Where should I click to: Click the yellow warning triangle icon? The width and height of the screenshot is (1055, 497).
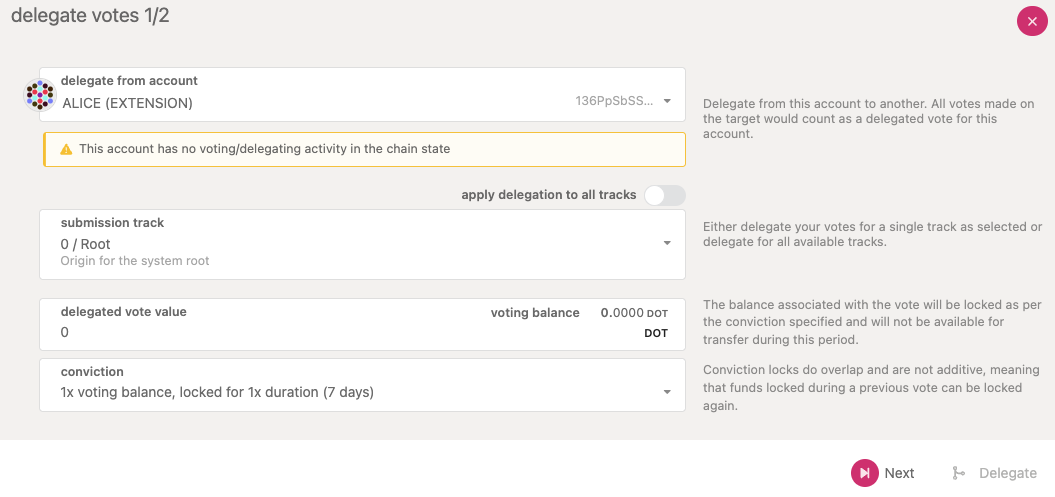tap(66, 149)
